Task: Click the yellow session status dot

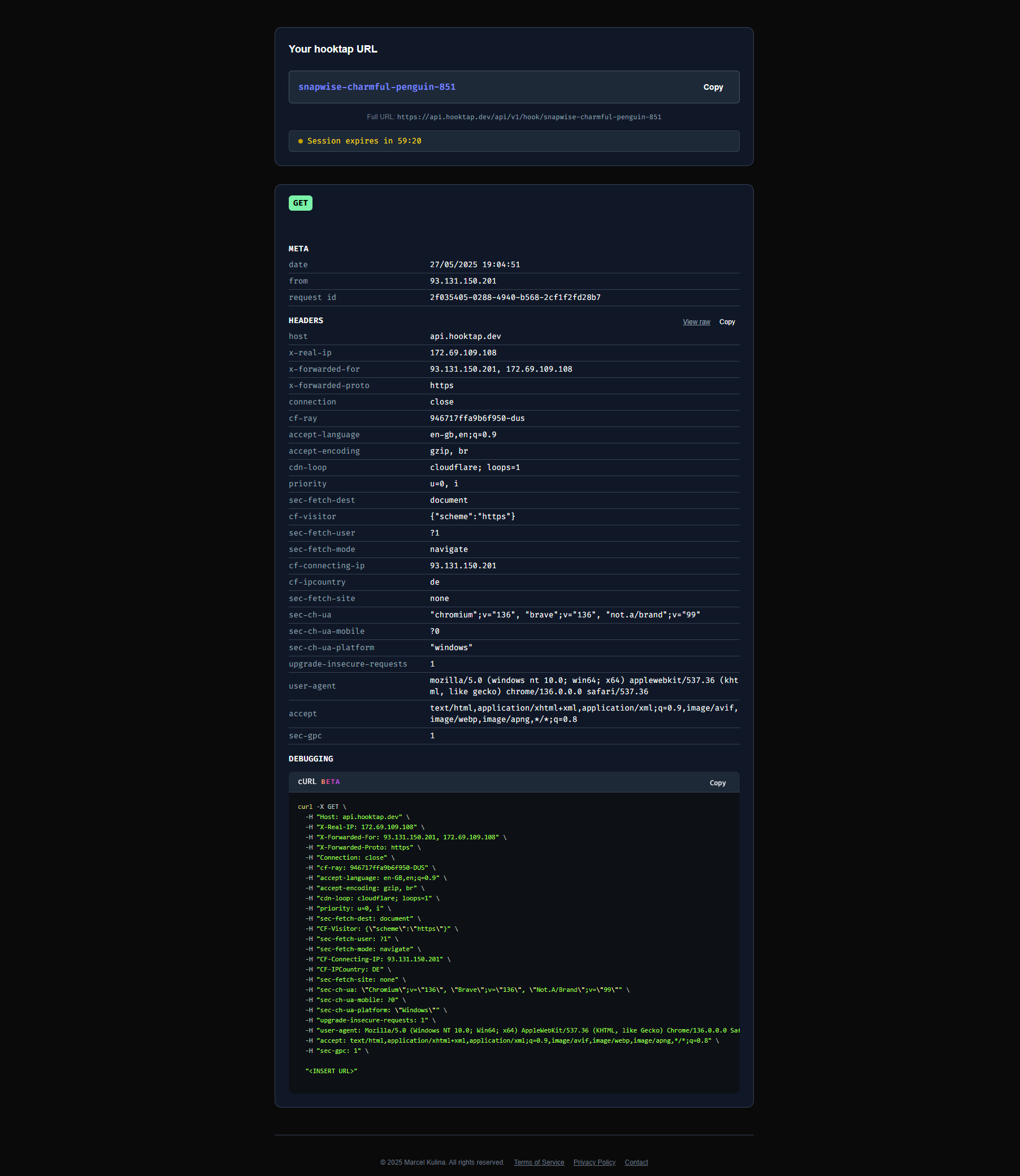Action: click(x=301, y=141)
